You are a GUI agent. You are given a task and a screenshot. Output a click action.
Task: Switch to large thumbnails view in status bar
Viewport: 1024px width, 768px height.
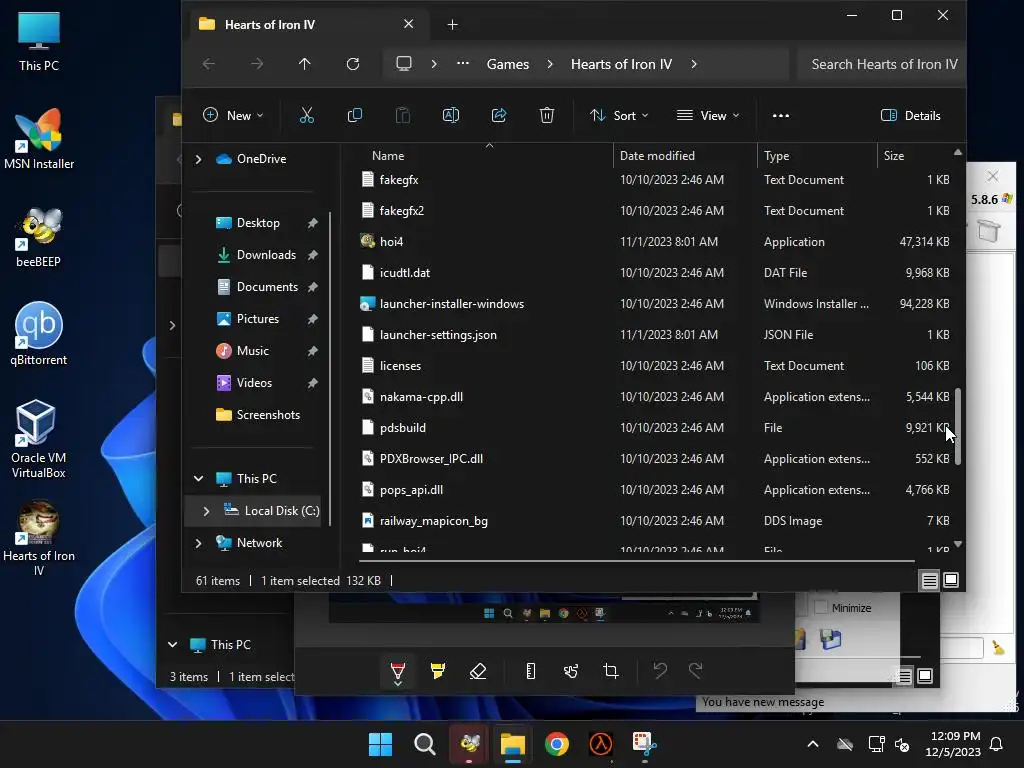click(x=951, y=580)
